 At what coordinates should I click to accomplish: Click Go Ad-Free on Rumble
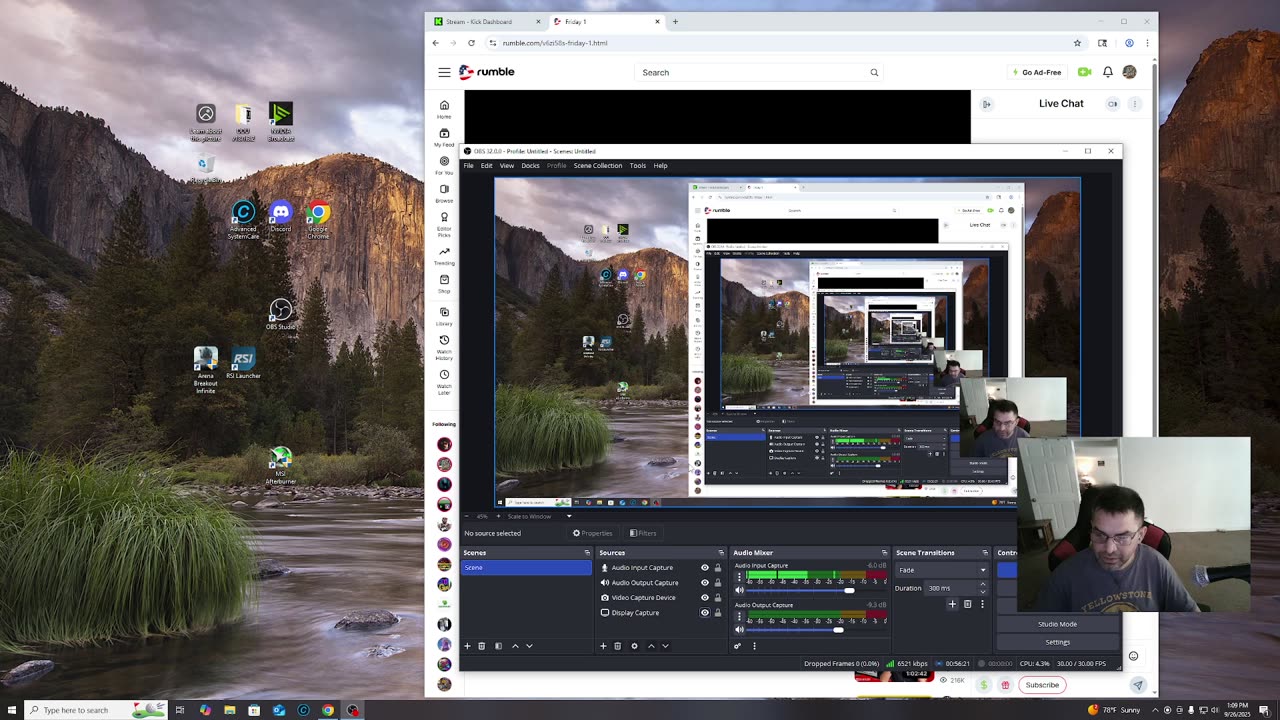pyautogui.click(x=1036, y=72)
